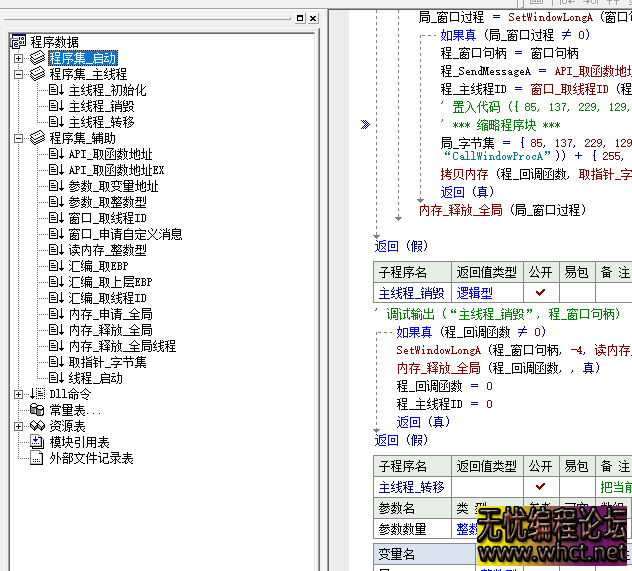Click the 逻辑型 return type cell
Image resolution: width=632 pixels, height=571 pixels.
[475, 292]
